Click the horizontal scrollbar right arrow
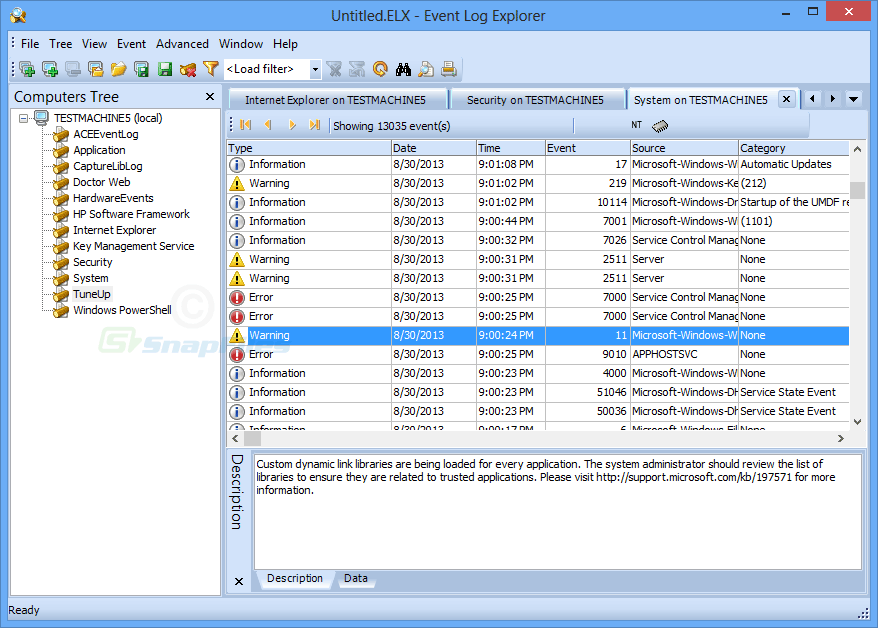This screenshot has height=628, width=878. [x=842, y=437]
